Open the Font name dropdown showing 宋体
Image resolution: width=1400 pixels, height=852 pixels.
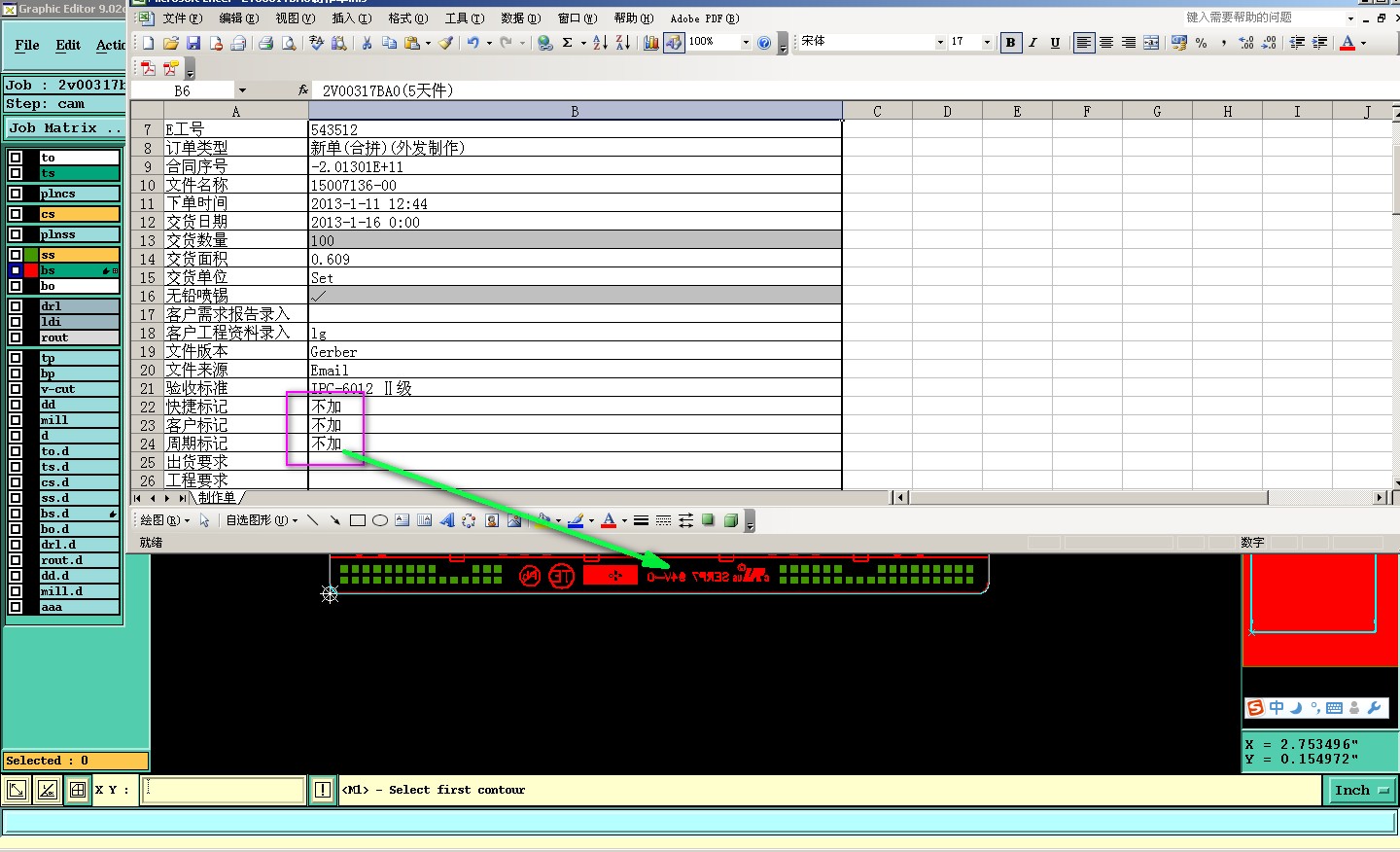point(940,43)
